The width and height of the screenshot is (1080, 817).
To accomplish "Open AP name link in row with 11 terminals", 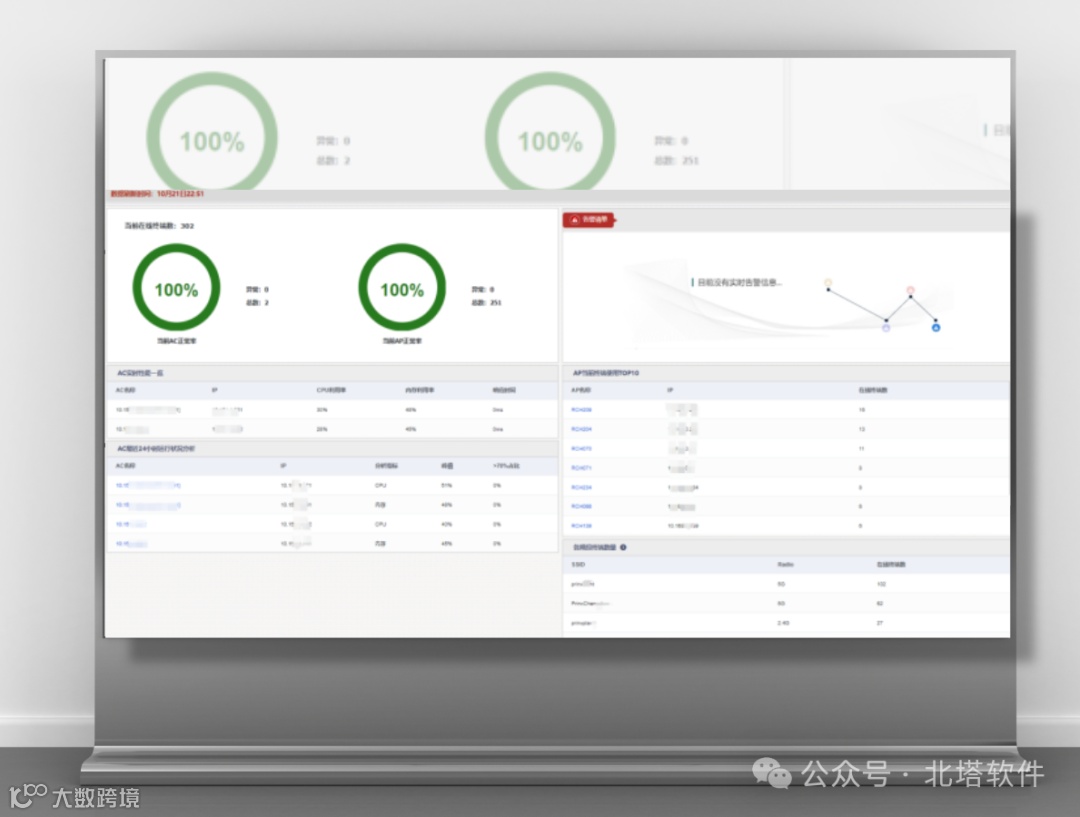I will pos(581,448).
